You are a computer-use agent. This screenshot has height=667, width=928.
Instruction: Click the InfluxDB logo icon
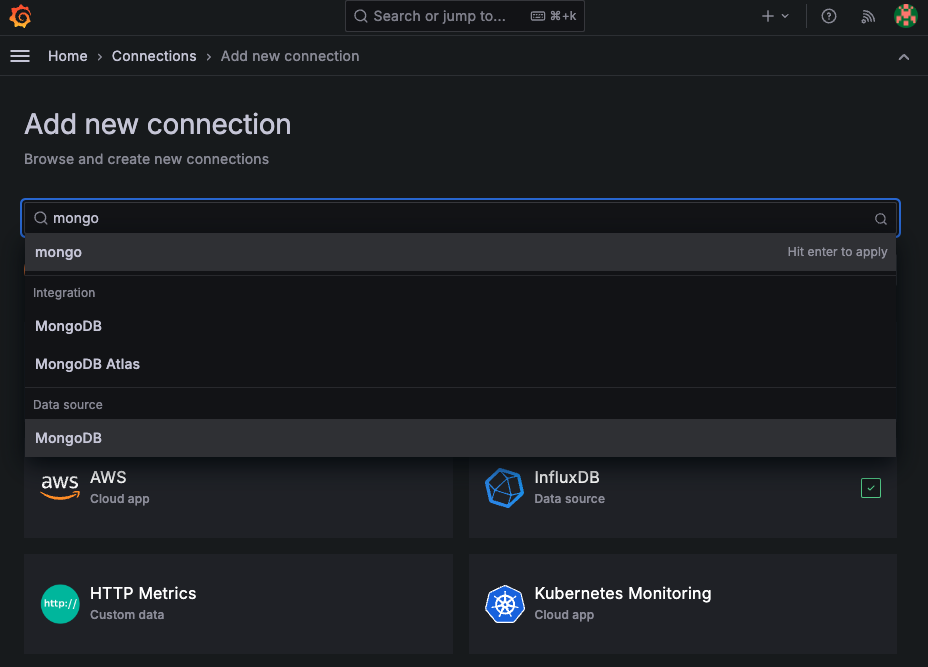[x=504, y=487]
